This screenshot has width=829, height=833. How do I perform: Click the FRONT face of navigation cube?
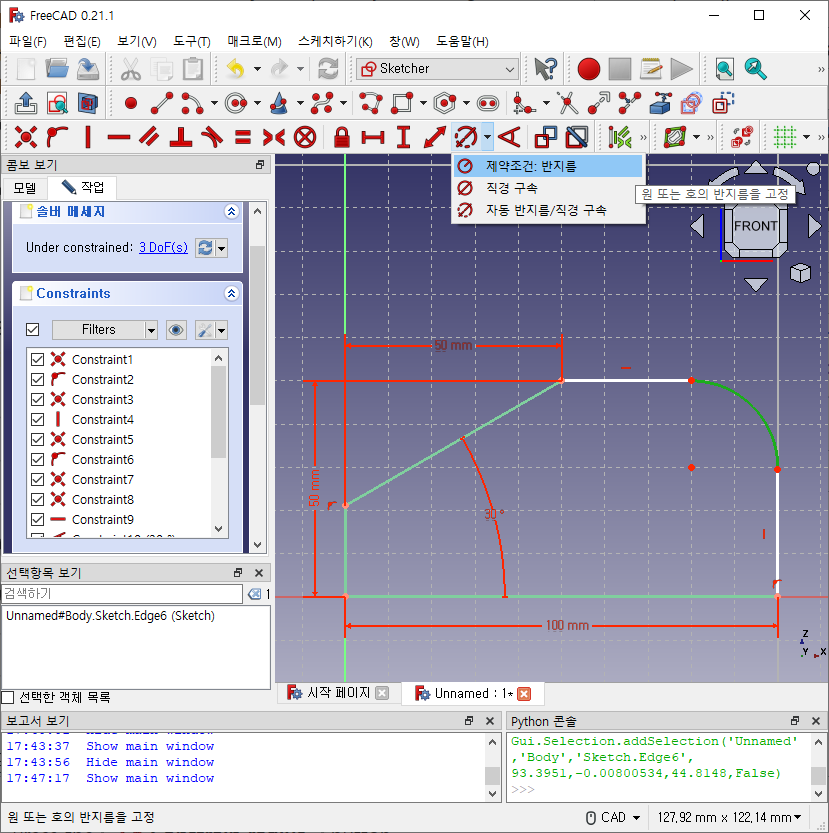755,226
